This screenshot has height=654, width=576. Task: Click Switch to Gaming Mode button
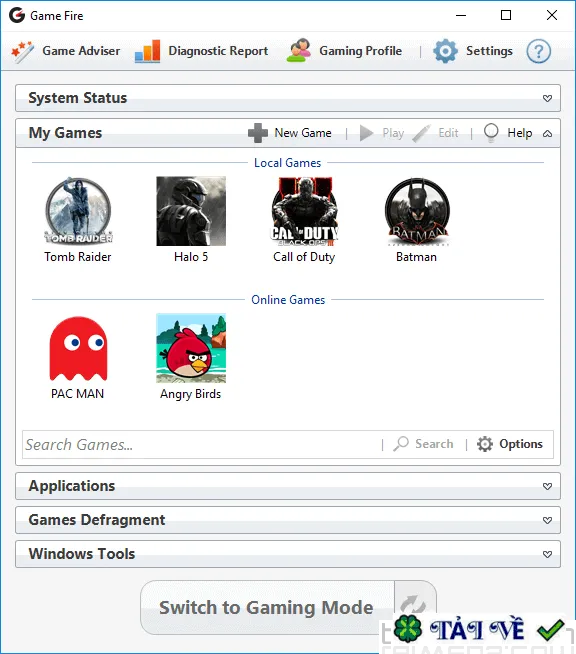267,608
